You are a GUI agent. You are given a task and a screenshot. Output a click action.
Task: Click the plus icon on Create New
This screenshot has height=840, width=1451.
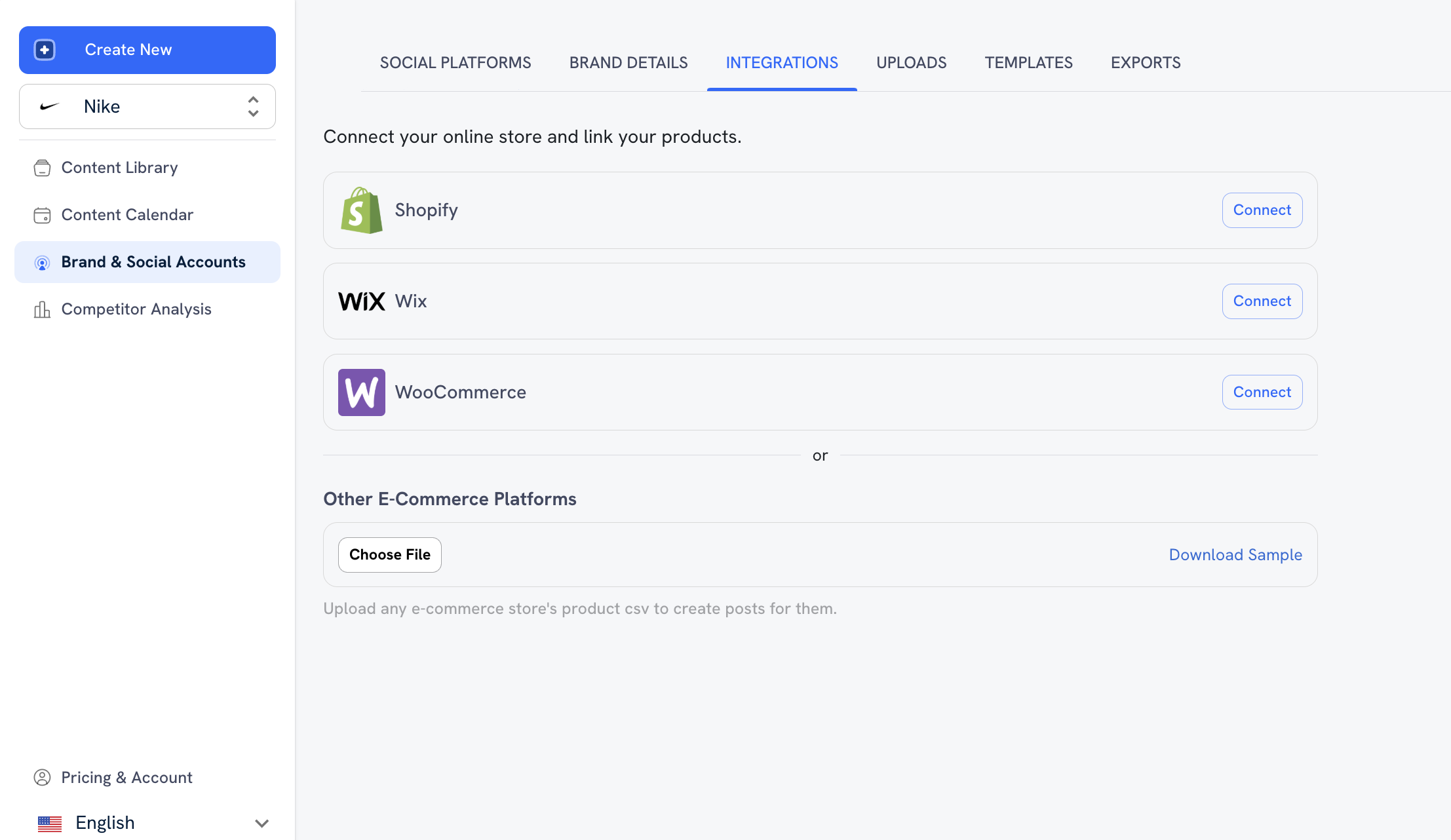tap(43, 50)
